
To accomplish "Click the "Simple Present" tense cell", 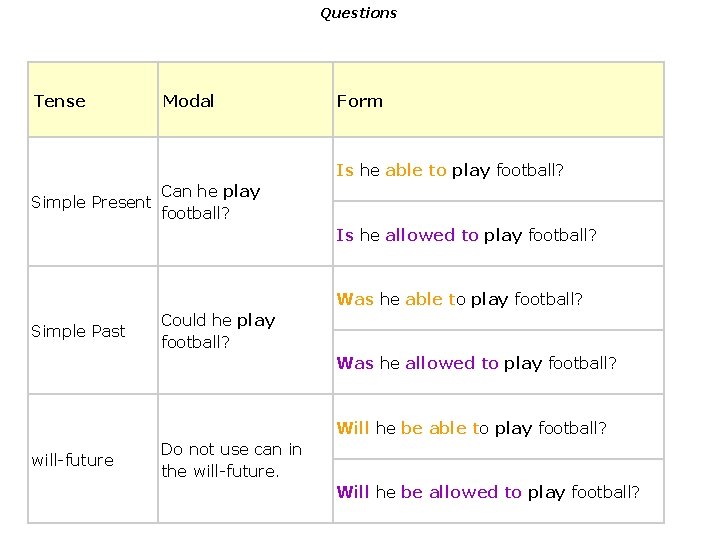I will [91, 202].
